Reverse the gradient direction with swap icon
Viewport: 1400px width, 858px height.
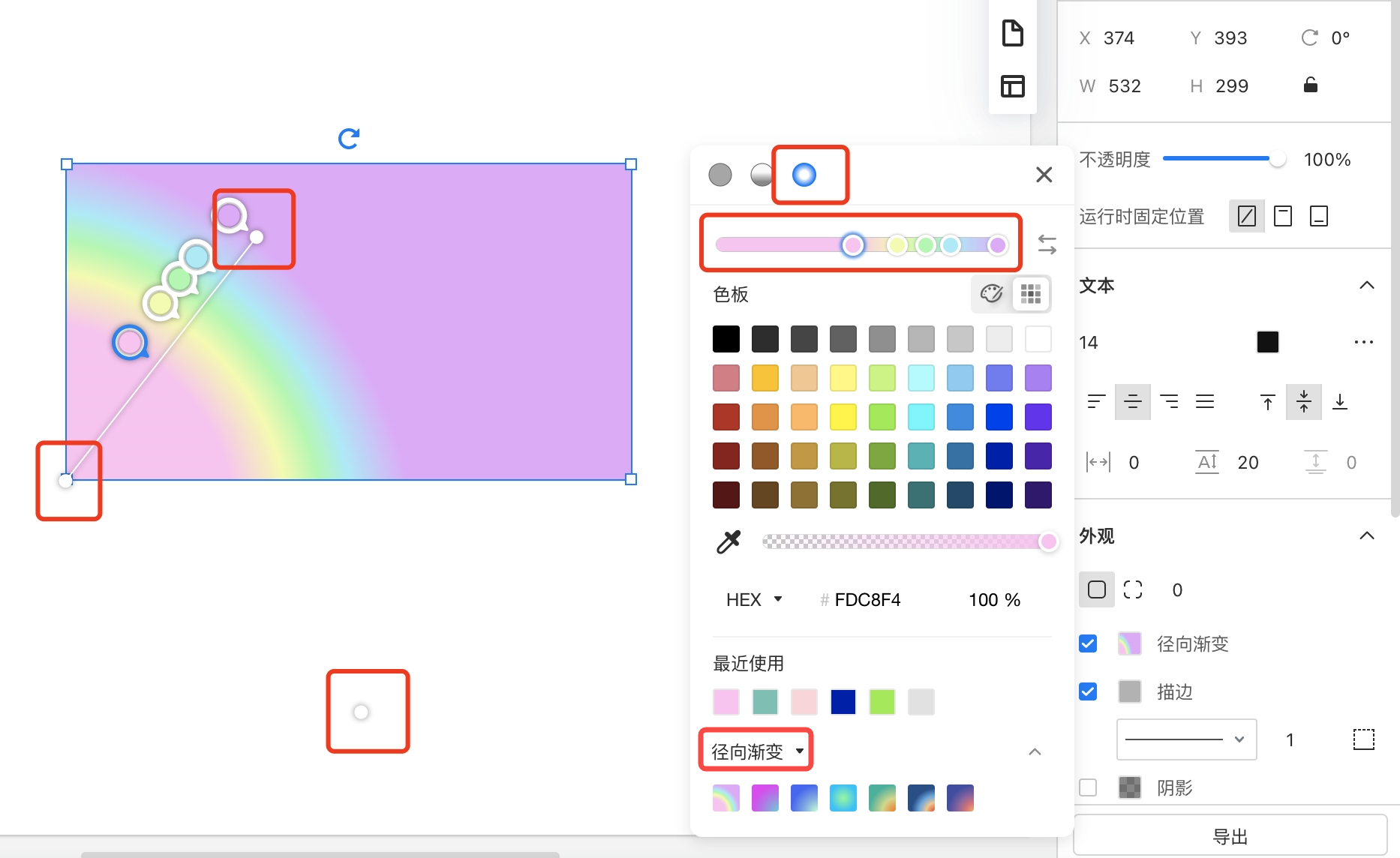click(x=1047, y=244)
